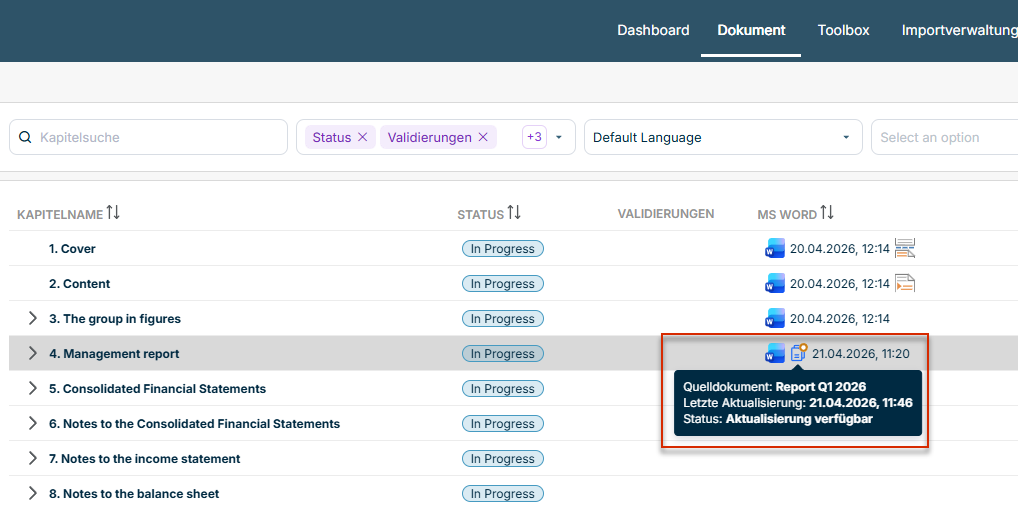Click the page layout icon in Cover row
This screenshot has height=509, width=1018.
pyautogui.click(x=905, y=249)
